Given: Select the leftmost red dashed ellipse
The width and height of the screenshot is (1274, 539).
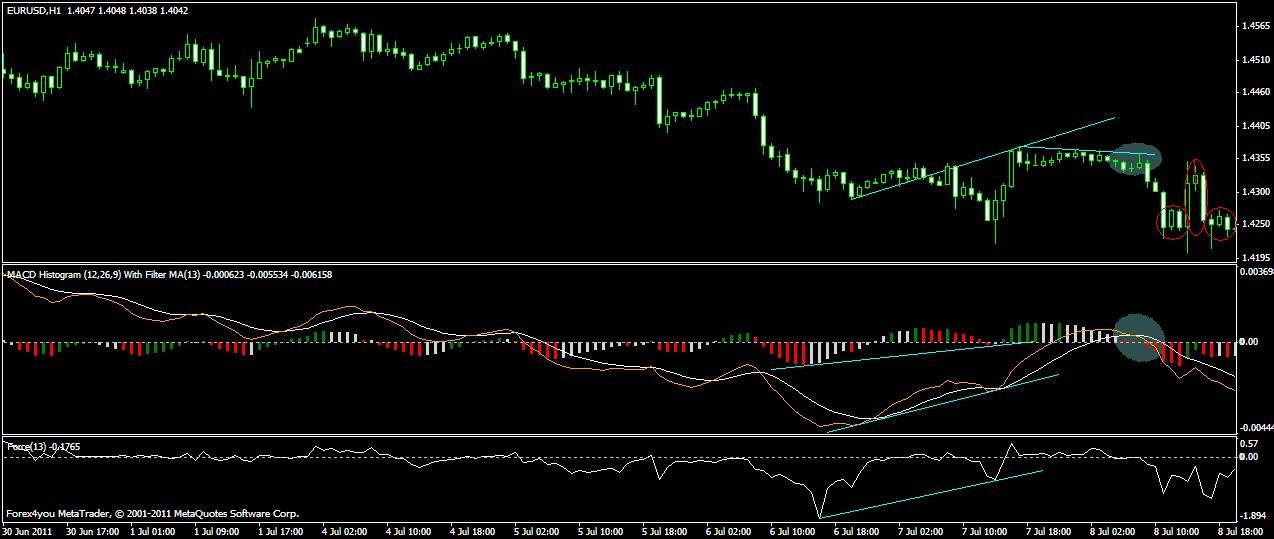Looking at the screenshot, I should 1171,221.
